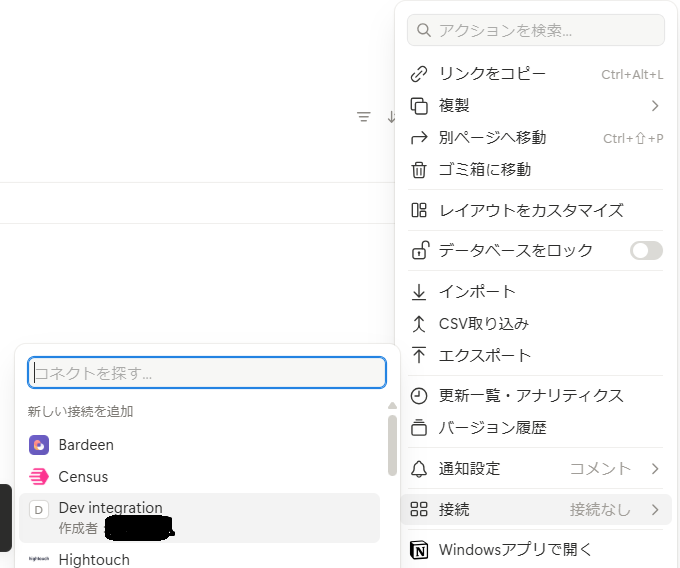Click the trash icon for ゴミ箱に移動
This screenshot has width=680, height=568.
tap(420, 170)
